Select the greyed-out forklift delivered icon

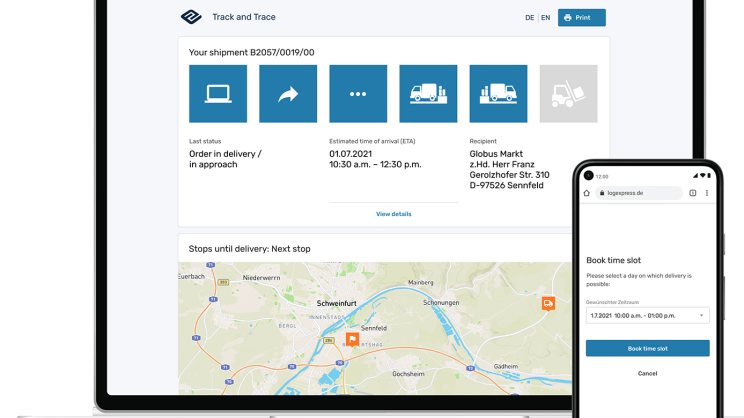coord(568,94)
